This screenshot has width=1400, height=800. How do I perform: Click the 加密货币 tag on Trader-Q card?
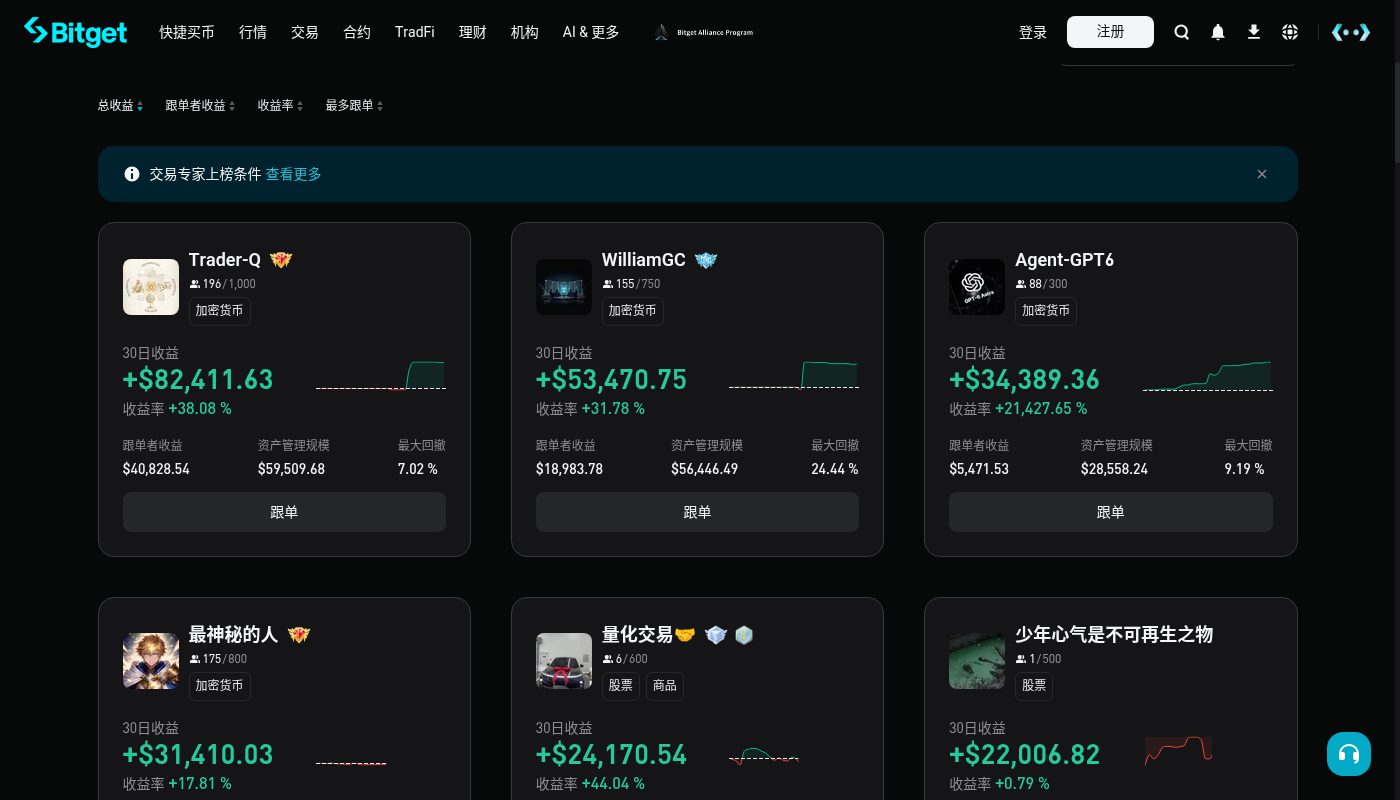tap(220, 311)
